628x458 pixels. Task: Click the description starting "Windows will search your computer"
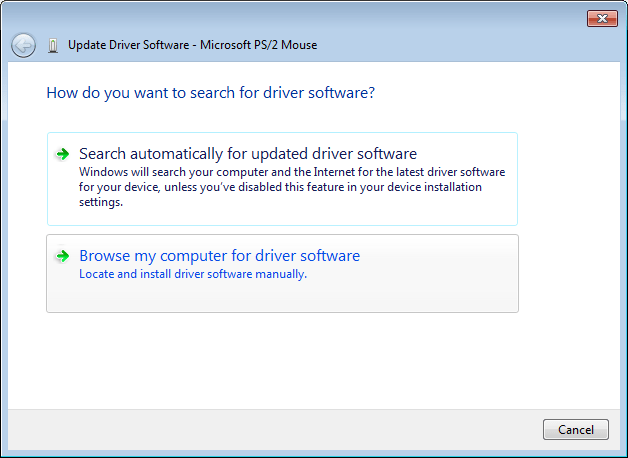(x=292, y=172)
